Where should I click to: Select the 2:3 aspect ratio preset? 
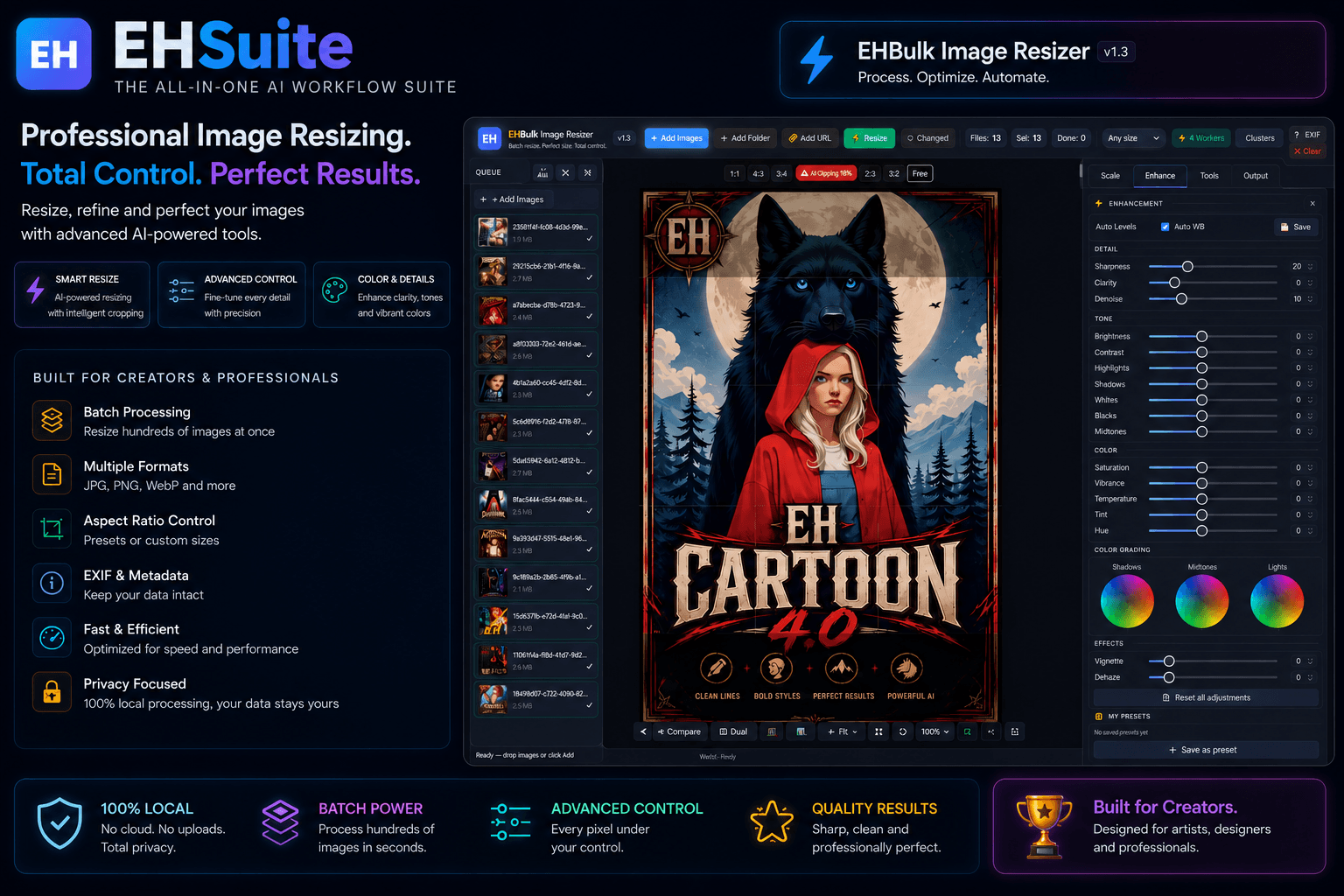coord(870,173)
